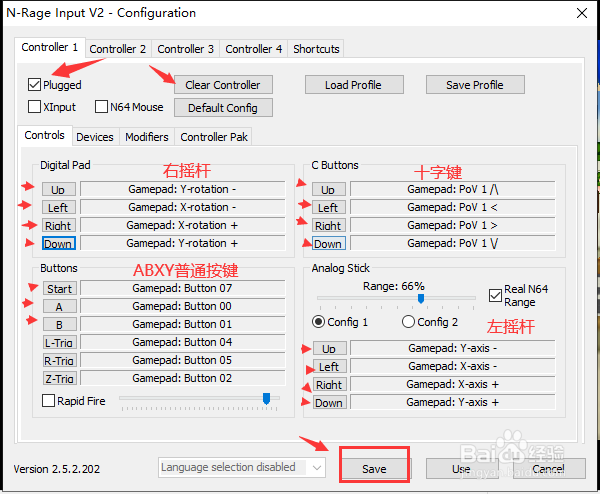Assign the L-Trig button mapping
The width and height of the screenshot is (600, 494).
[x=60, y=342]
